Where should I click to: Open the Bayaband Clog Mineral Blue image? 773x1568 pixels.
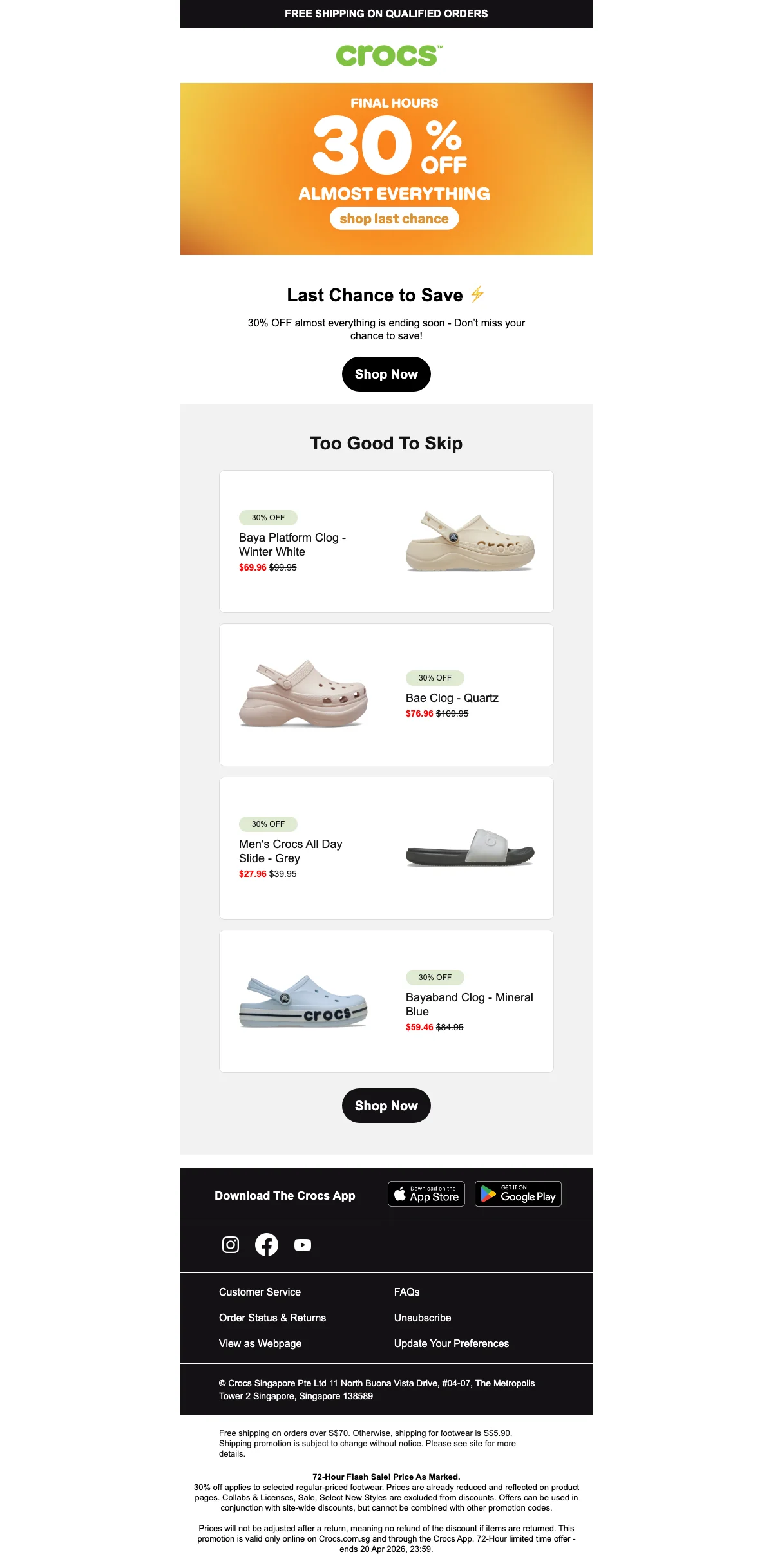pos(303,1001)
